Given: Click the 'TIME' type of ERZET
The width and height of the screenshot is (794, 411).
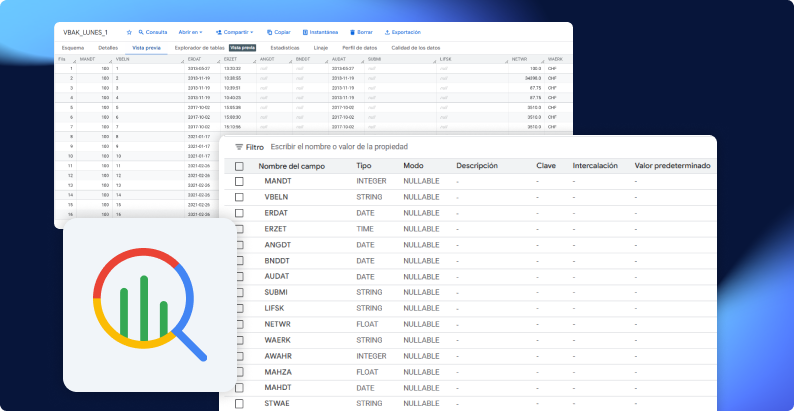Looking at the screenshot, I should point(365,229).
